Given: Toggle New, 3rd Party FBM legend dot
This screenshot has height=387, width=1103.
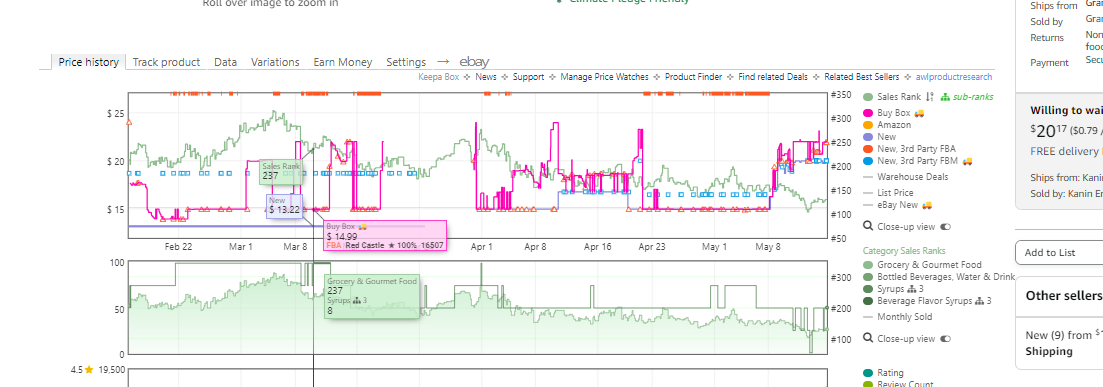Looking at the screenshot, I should (x=867, y=161).
